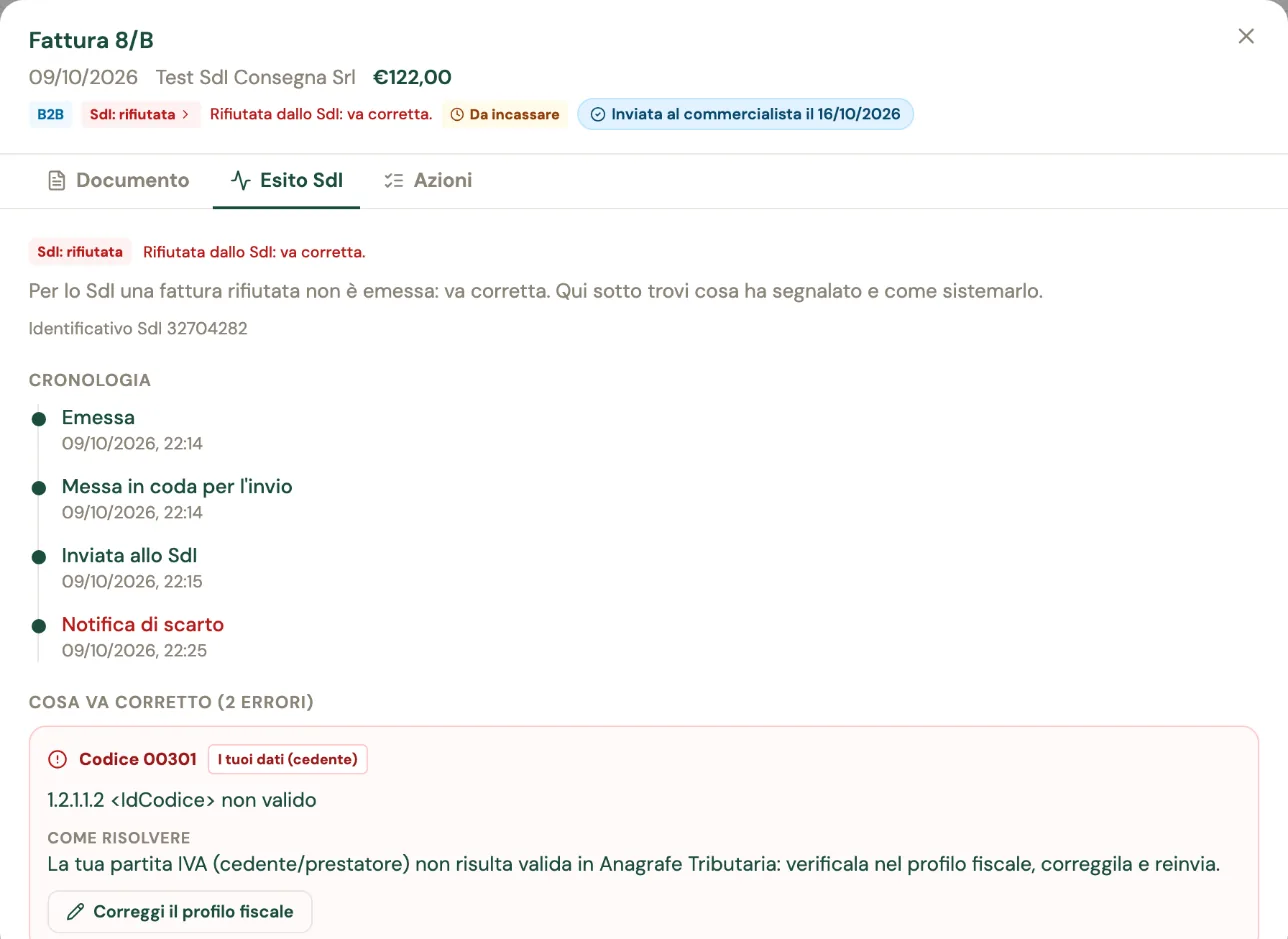The image size is (1288, 939).
Task: Click the I tuoi dati (cedente) tag
Action: point(288,759)
